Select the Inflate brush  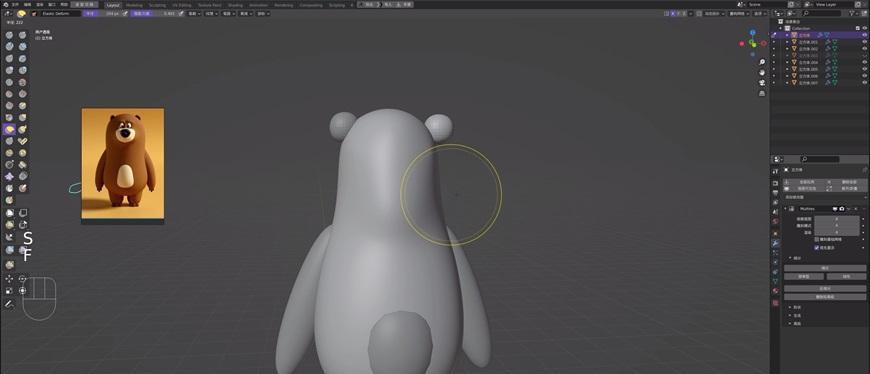9,69
